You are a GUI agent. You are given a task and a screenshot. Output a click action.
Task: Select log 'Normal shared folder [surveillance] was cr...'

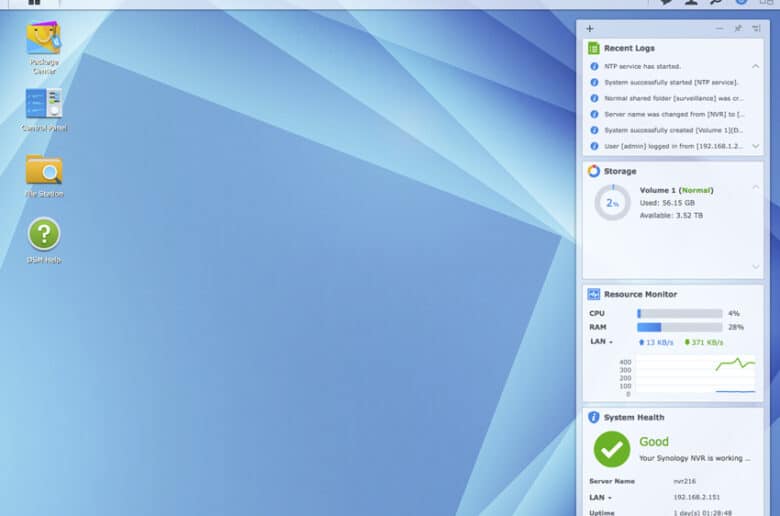674,98
